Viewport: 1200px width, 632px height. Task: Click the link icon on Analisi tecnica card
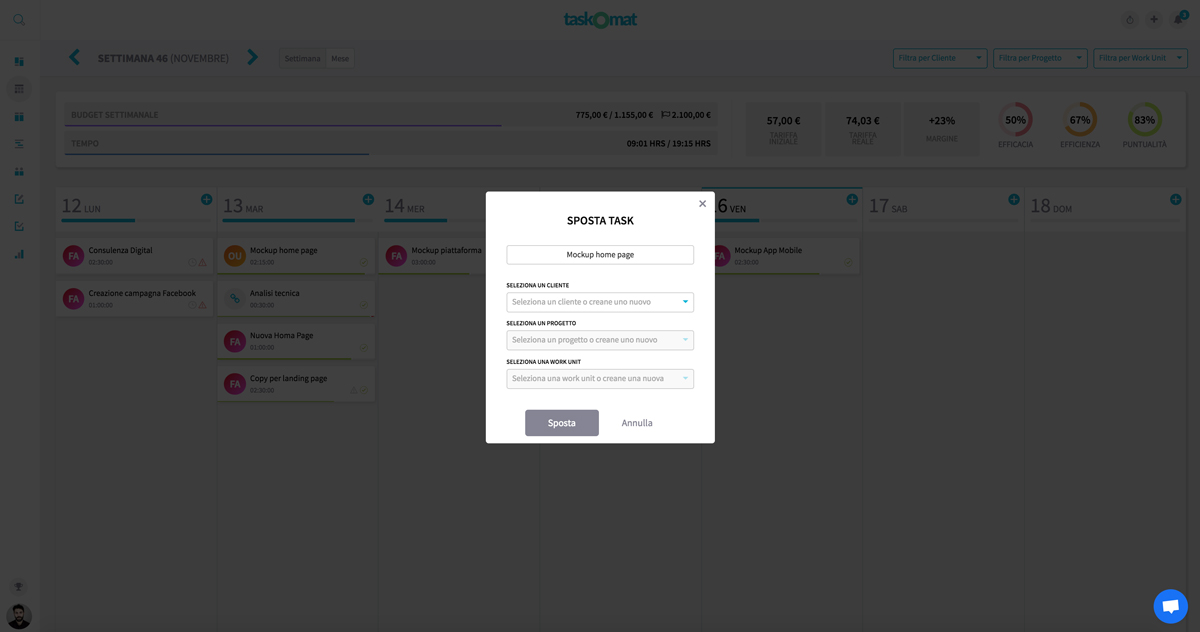pos(234,298)
